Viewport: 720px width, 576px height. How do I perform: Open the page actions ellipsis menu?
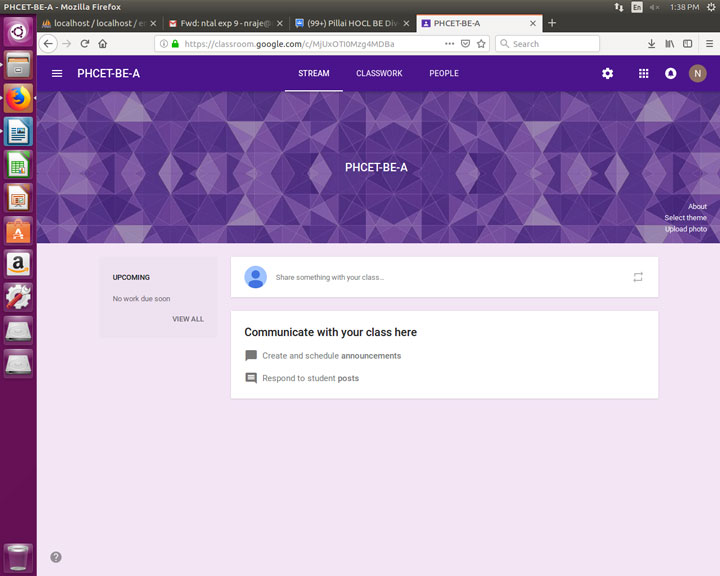(449, 44)
